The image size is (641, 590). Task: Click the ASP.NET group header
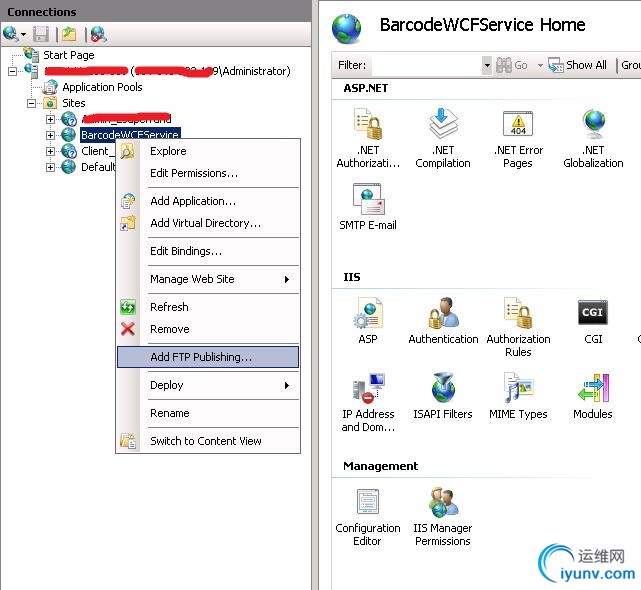tap(365, 88)
